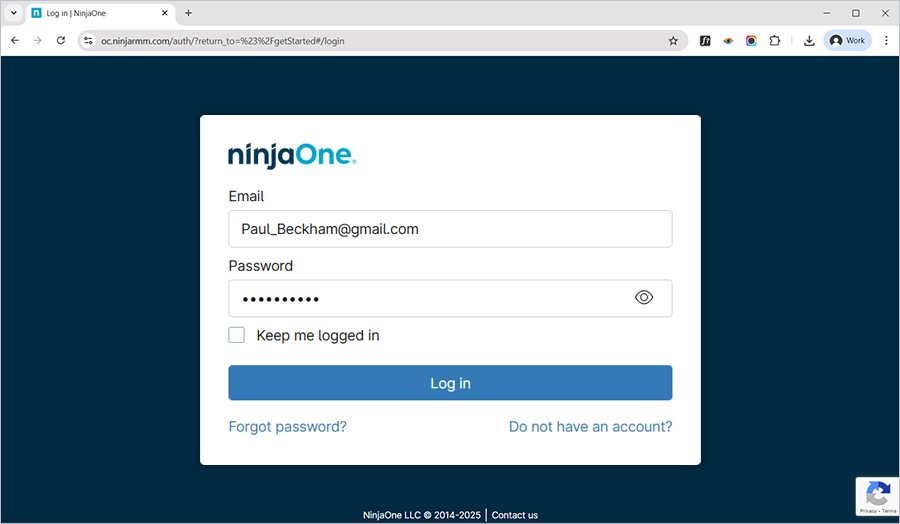Go back to the previous page
The width and height of the screenshot is (900, 524).
click(15, 41)
